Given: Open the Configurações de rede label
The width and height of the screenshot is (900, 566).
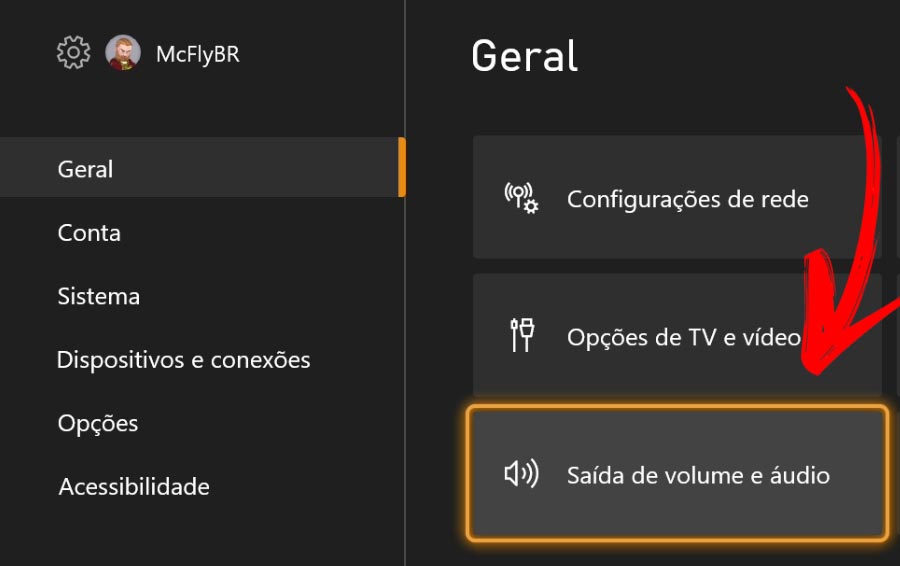Looking at the screenshot, I should click(688, 199).
